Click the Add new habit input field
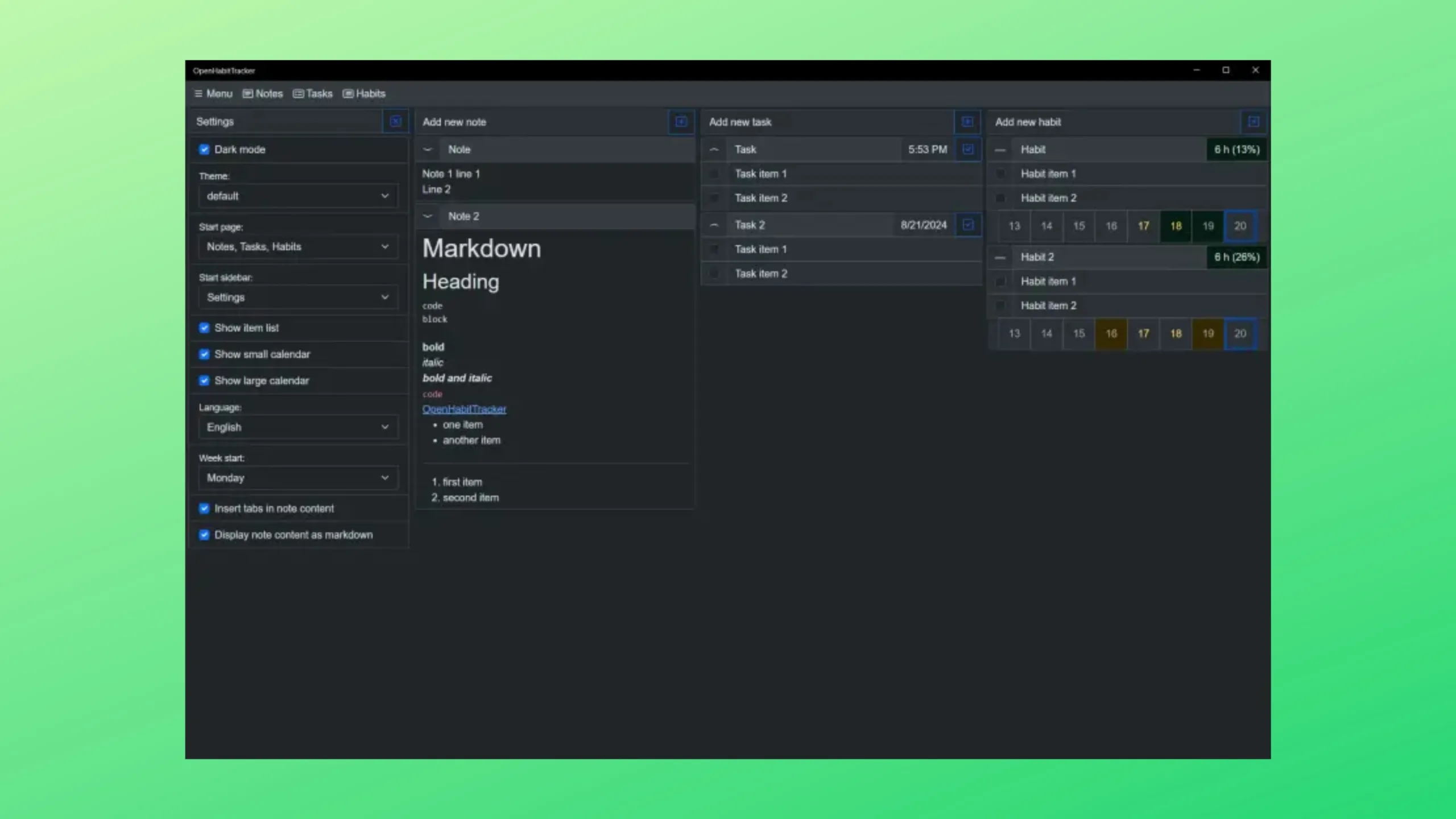This screenshot has height=819, width=1456. (x=1115, y=122)
